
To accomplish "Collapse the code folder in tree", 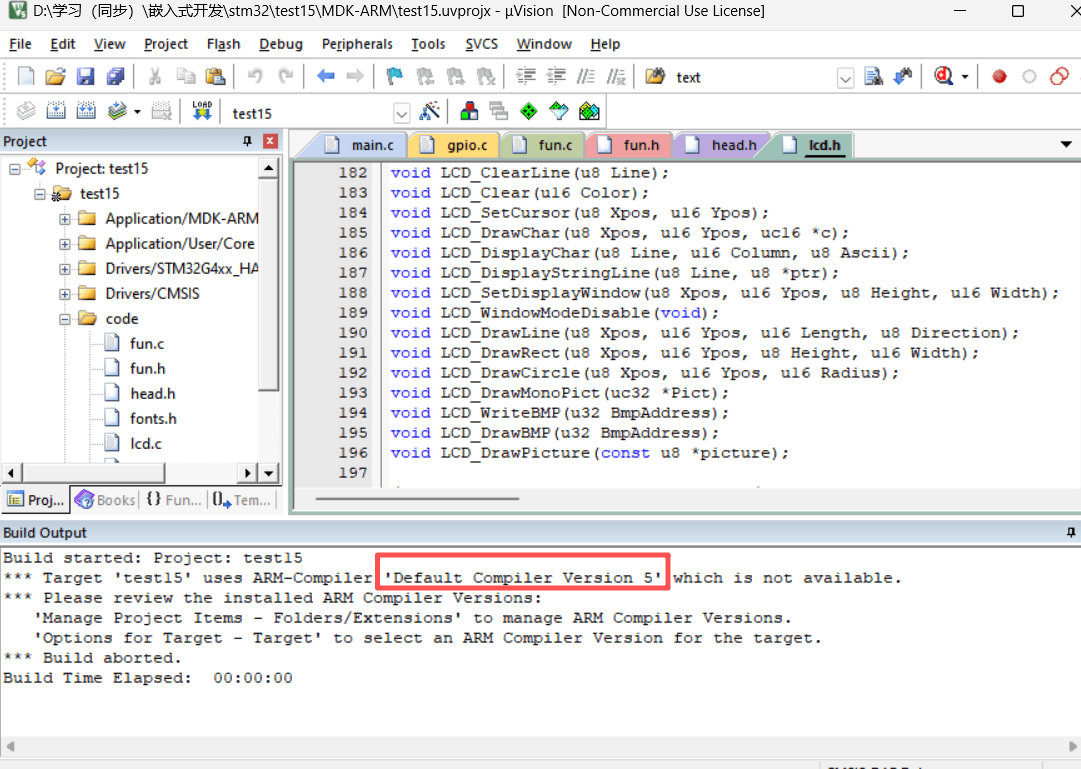I will [65, 319].
